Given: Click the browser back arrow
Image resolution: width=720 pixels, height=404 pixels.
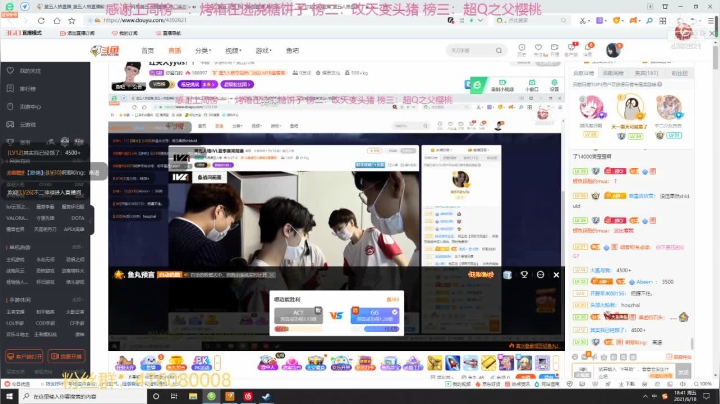Looking at the screenshot, I should click(x=10, y=21).
